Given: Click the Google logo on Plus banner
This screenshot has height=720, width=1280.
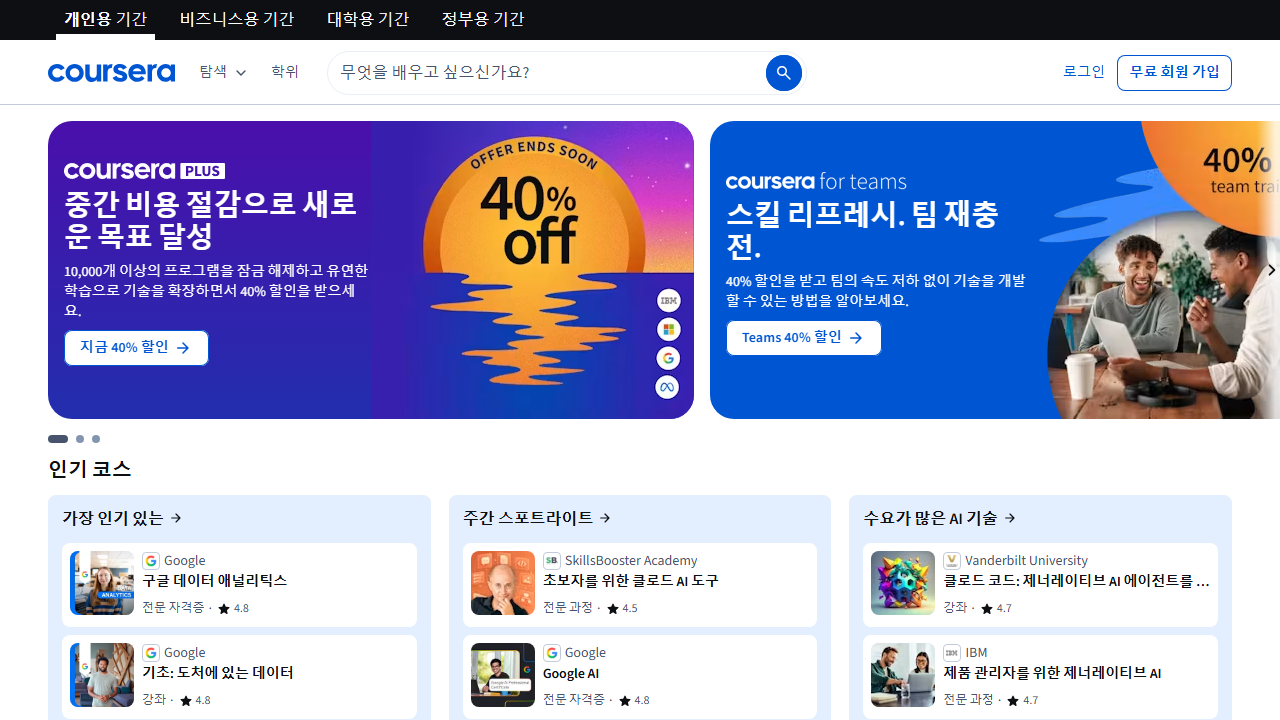Looking at the screenshot, I should click(x=668, y=358).
